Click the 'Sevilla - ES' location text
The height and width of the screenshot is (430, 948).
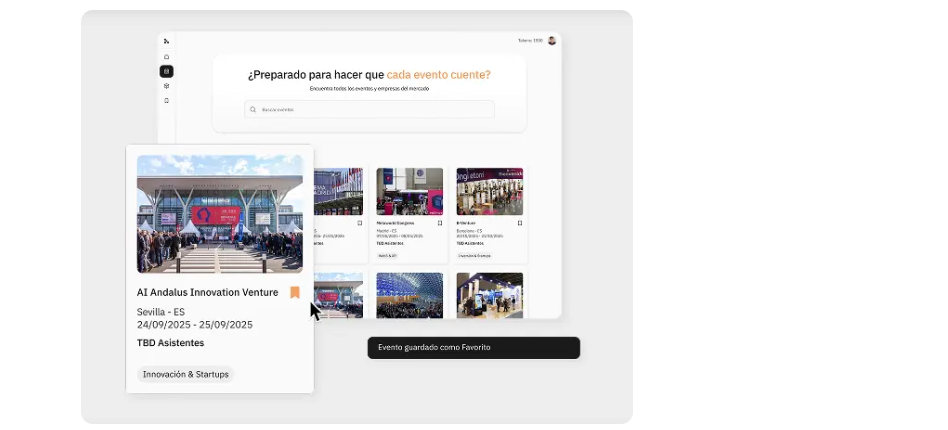coord(161,312)
